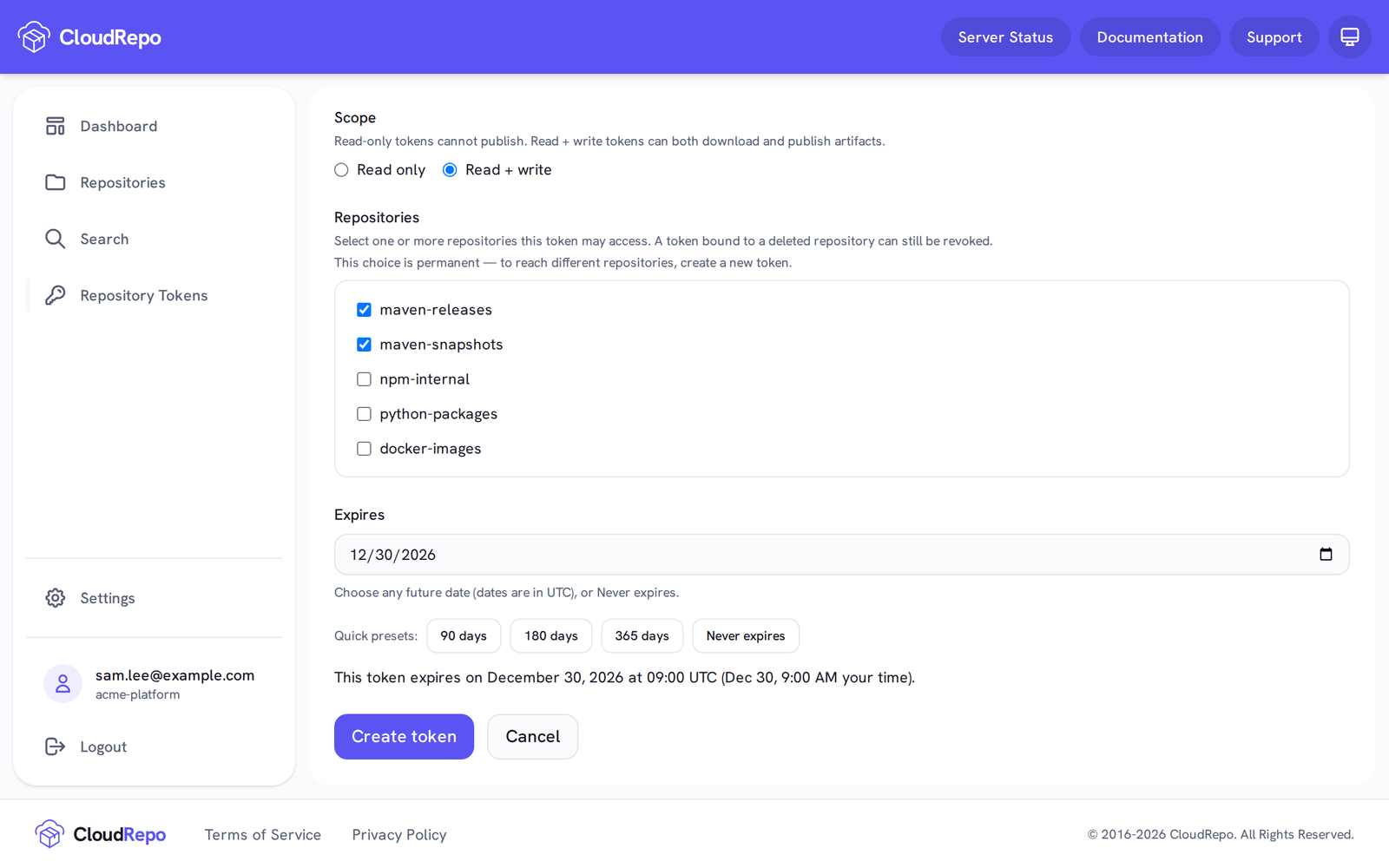Apply the 365 days preset

click(x=642, y=636)
